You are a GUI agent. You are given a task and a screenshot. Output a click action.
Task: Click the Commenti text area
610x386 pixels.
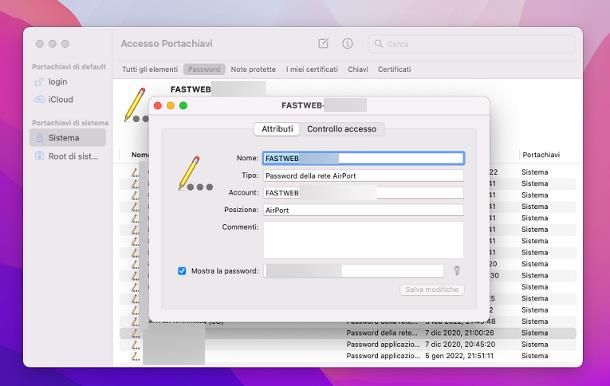(363, 240)
